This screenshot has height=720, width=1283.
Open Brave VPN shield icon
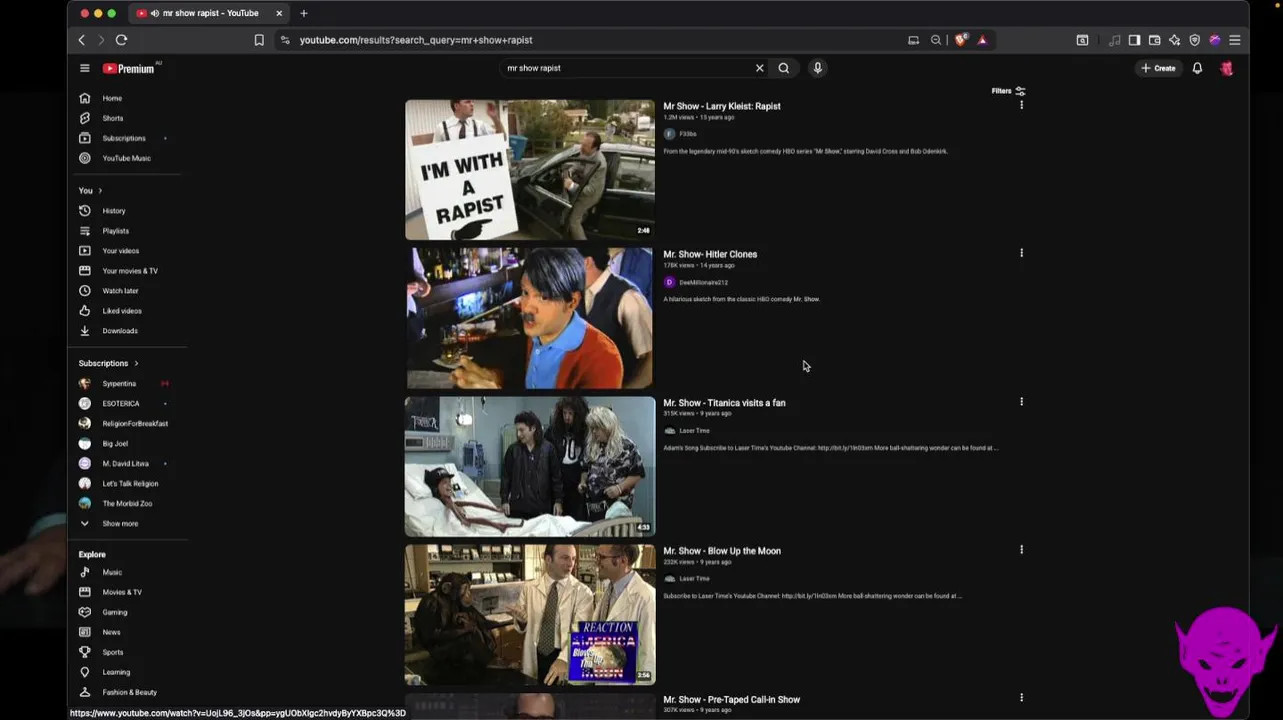(x=1194, y=40)
